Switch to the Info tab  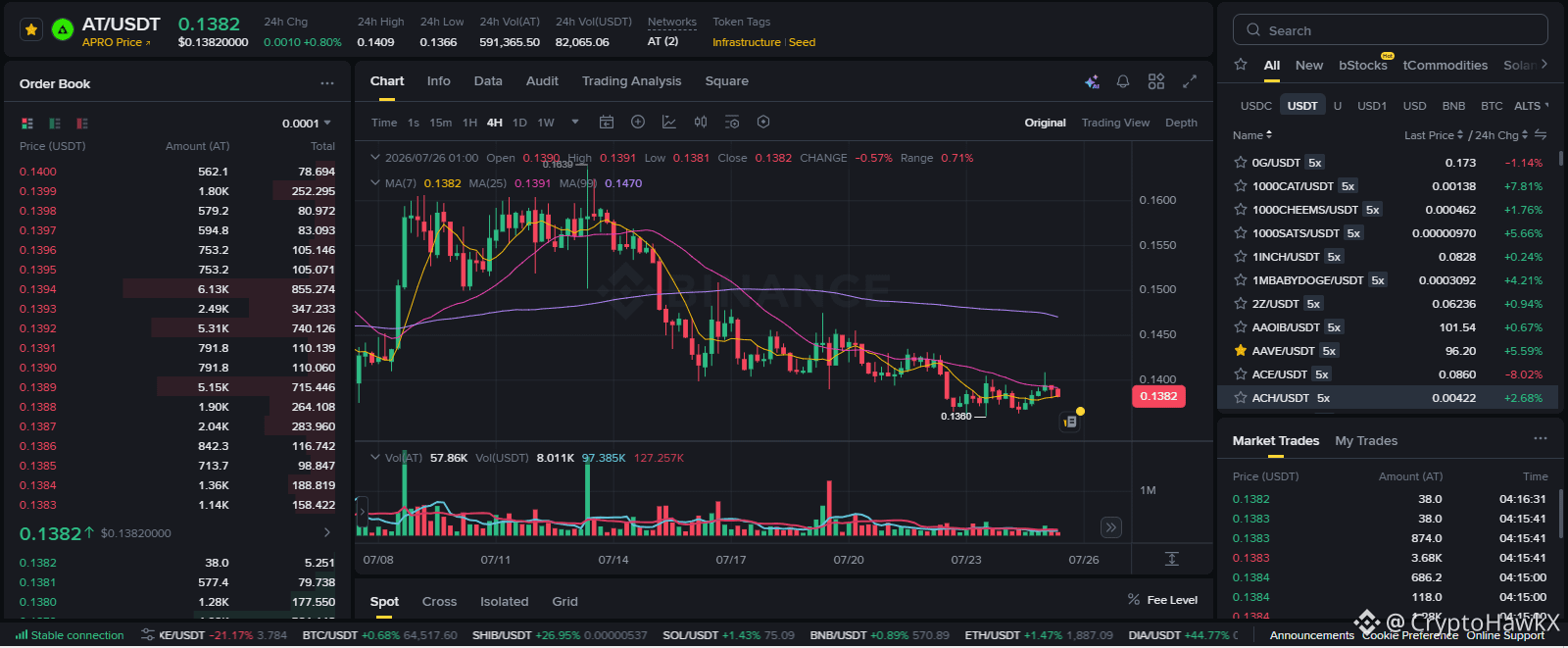(x=438, y=81)
